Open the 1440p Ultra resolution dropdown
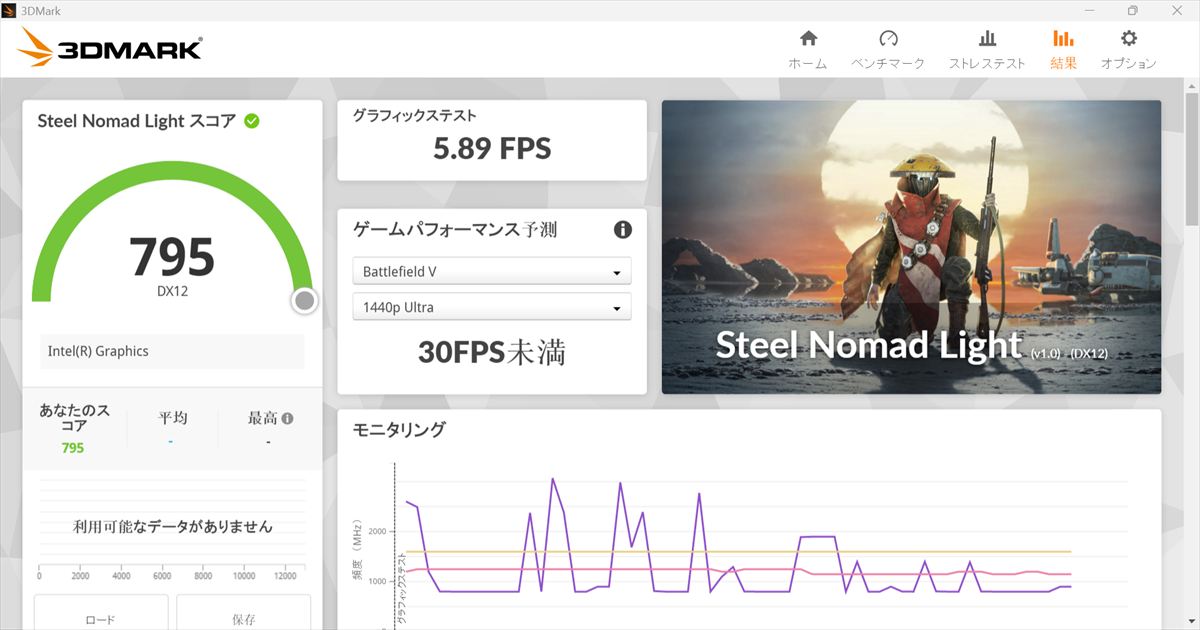This screenshot has height=630, width=1200. pos(492,307)
